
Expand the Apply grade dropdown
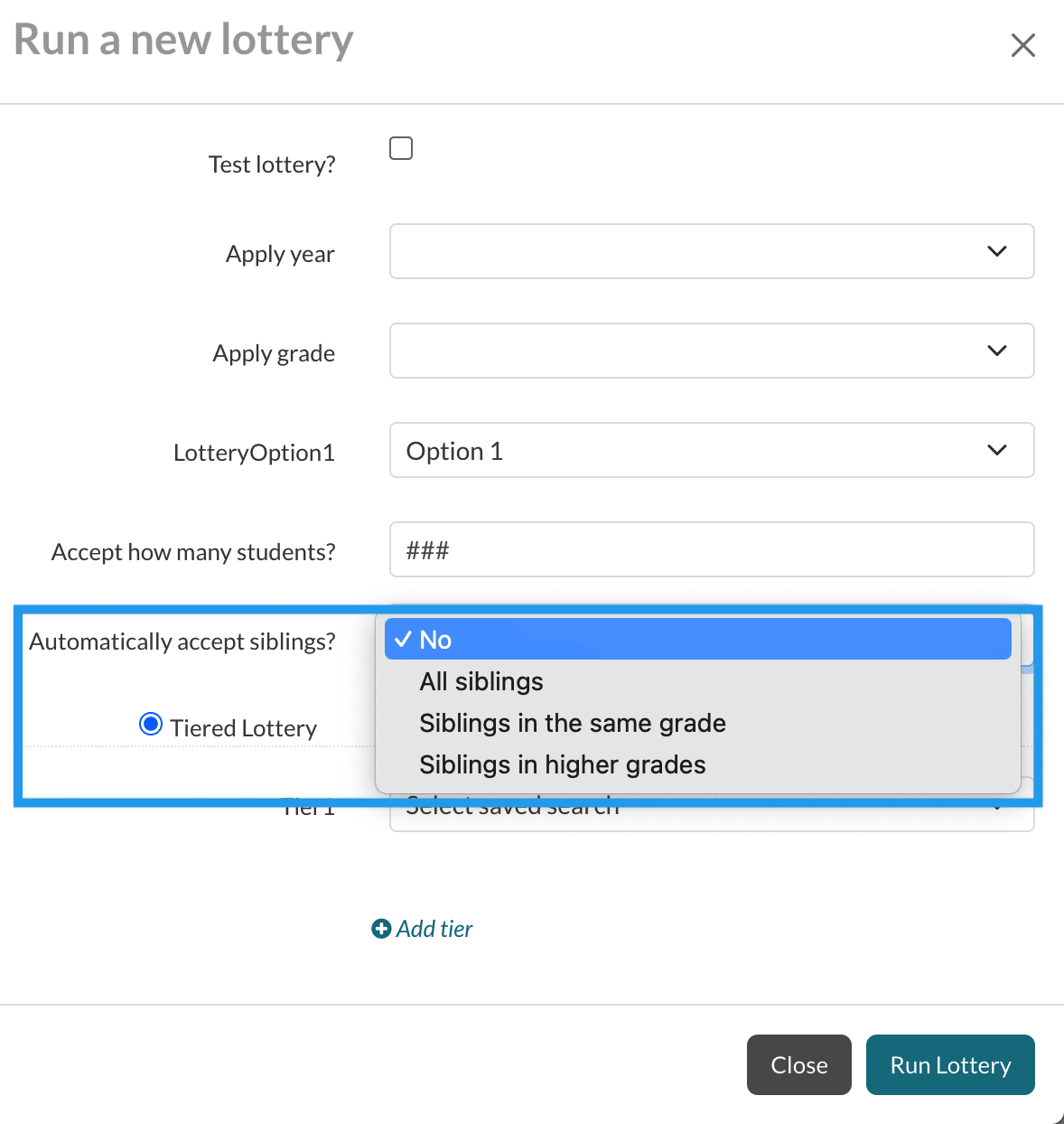(711, 351)
